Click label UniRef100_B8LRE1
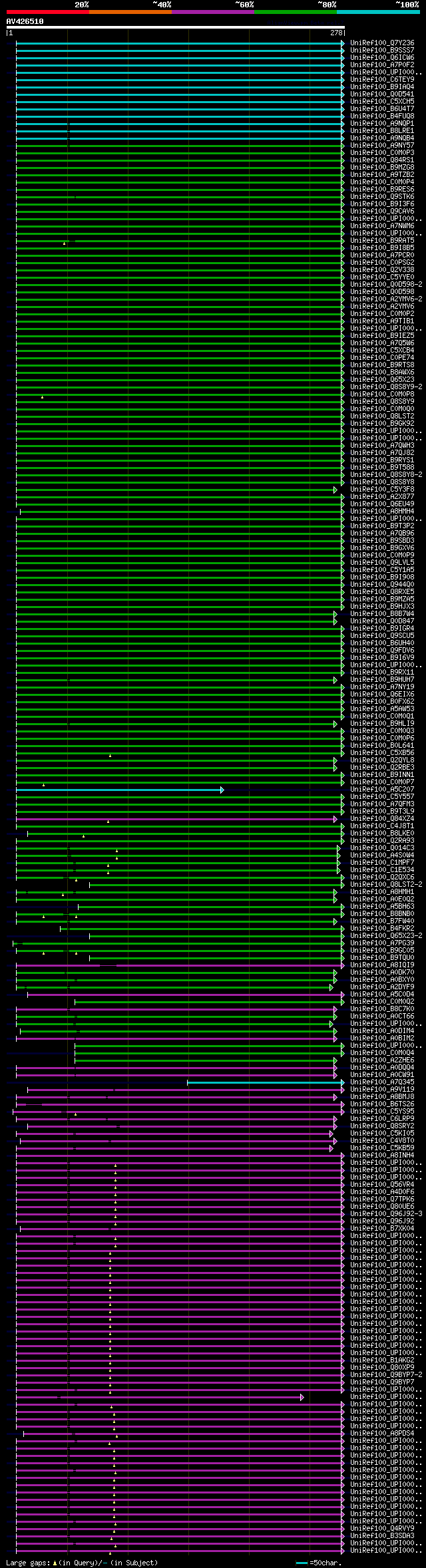Image resolution: width=426 pixels, height=1568 pixels. (x=382, y=131)
